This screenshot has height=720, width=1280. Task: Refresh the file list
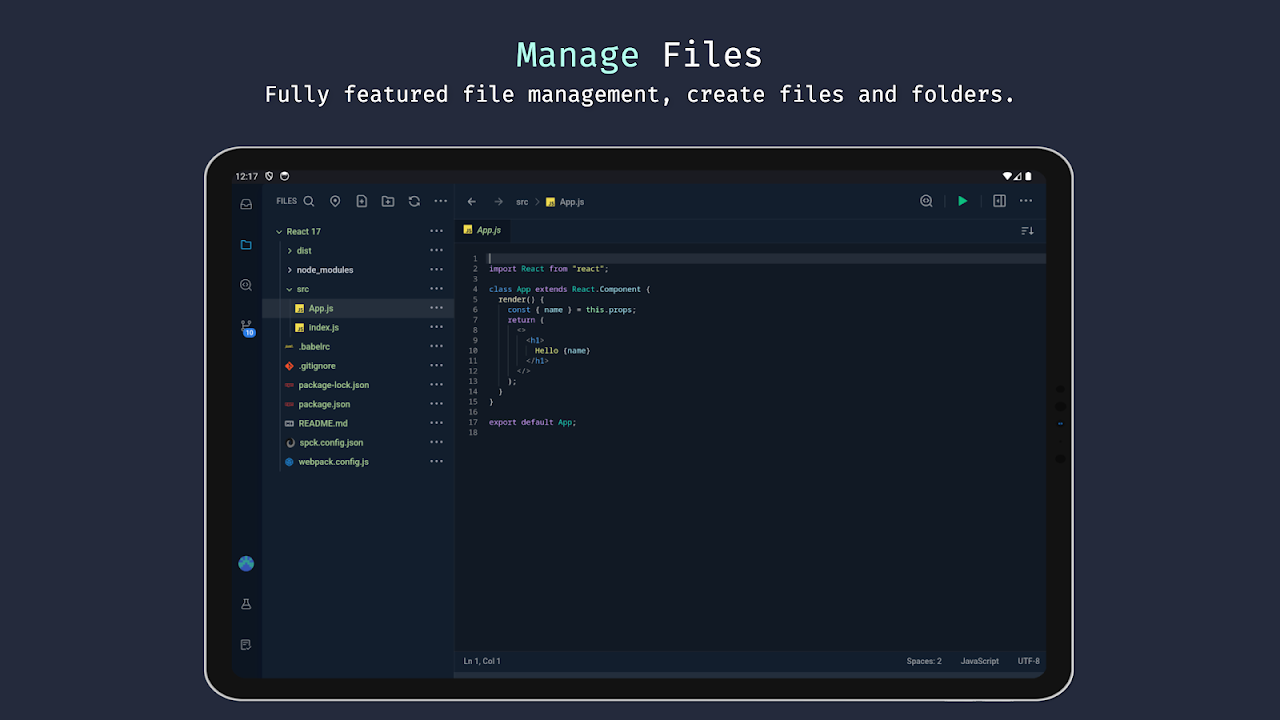[x=414, y=201]
